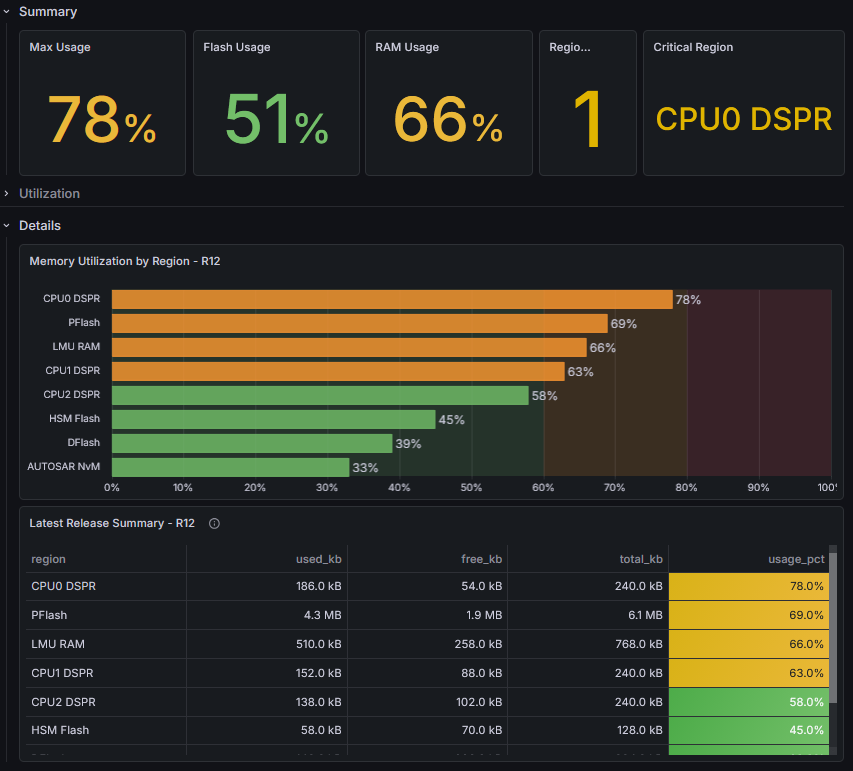Click the 258.0 kB free_kb cell
853x771 pixels.
pyautogui.click(x=428, y=644)
